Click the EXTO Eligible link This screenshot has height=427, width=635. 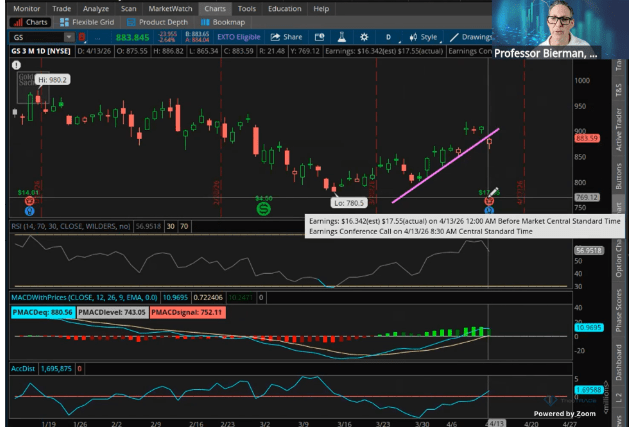pyautogui.click(x=239, y=37)
